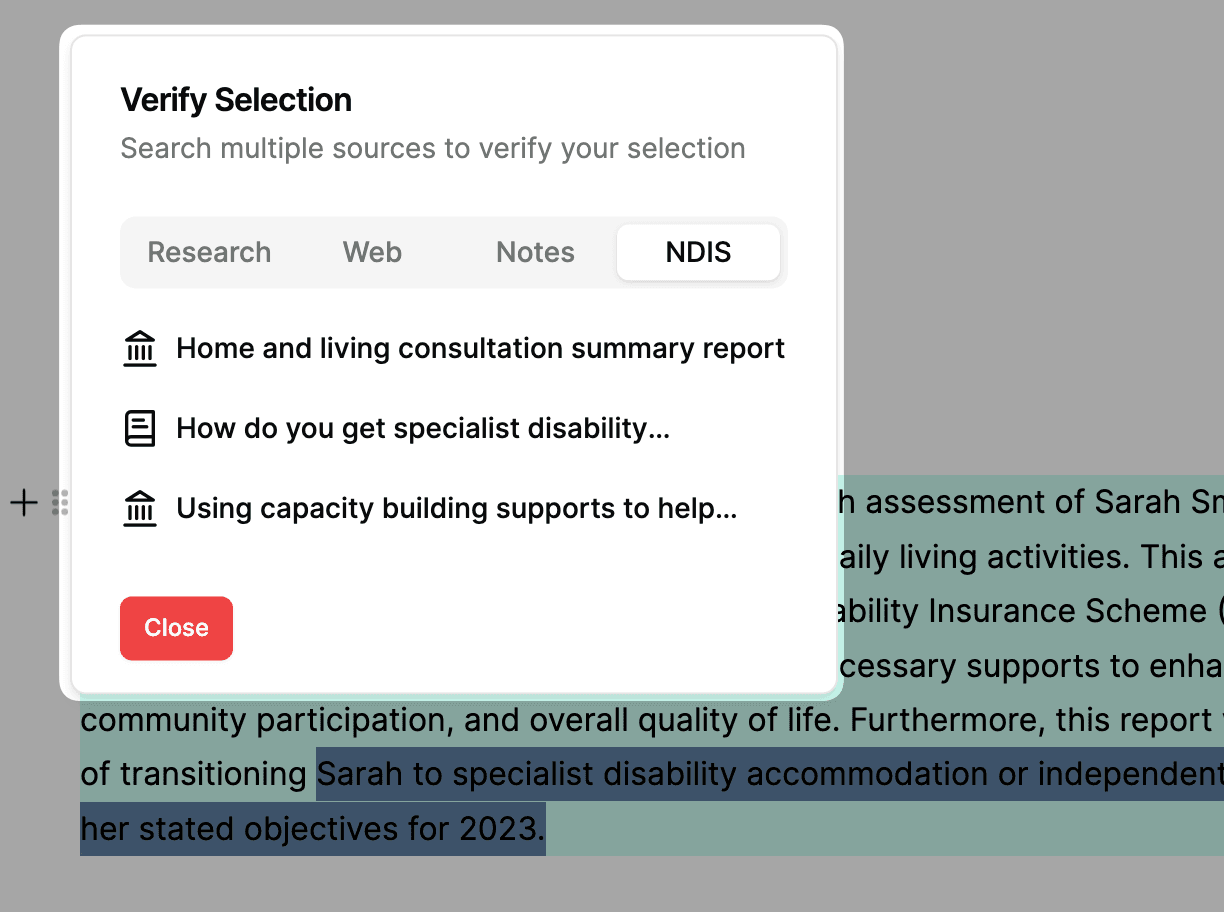The height and width of the screenshot is (912, 1224).
Task: Open the Notes tab
Action: tap(535, 252)
